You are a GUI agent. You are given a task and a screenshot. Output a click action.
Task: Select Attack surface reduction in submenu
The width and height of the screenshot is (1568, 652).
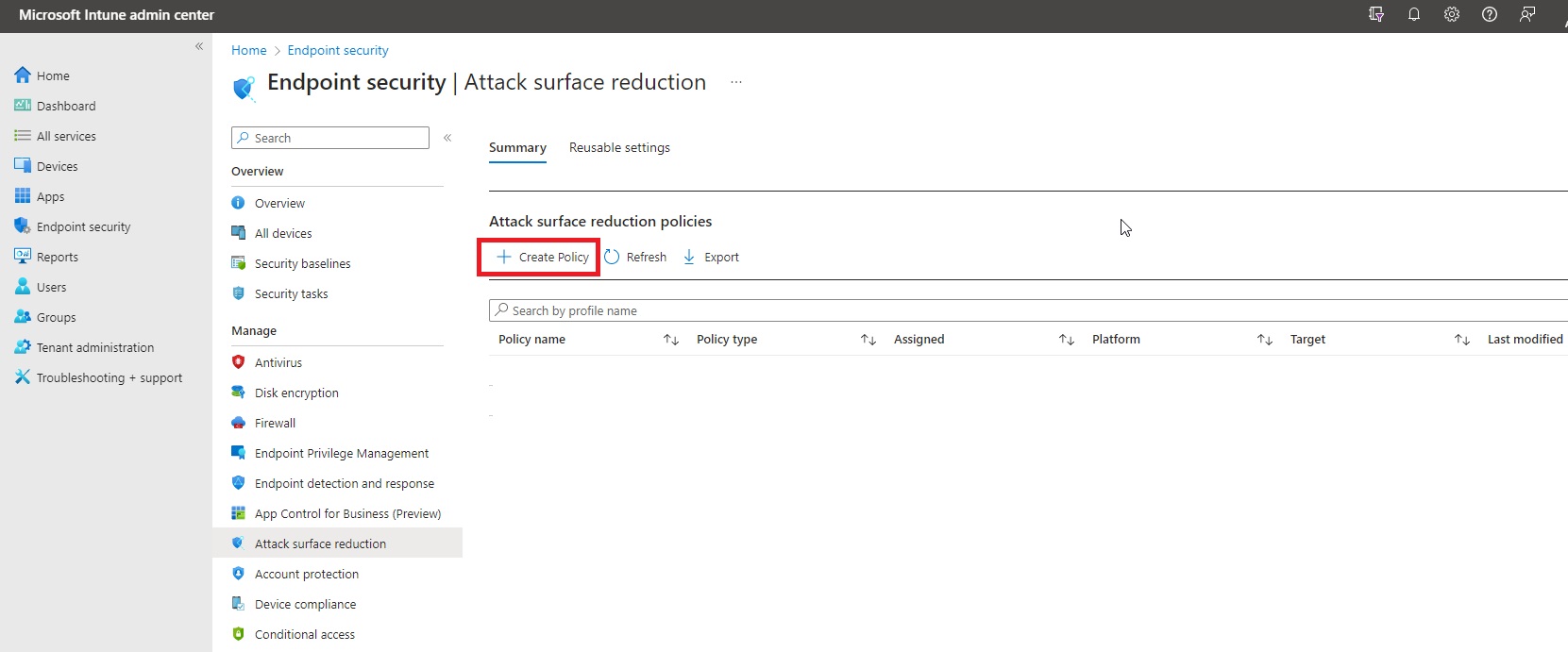pos(337,543)
